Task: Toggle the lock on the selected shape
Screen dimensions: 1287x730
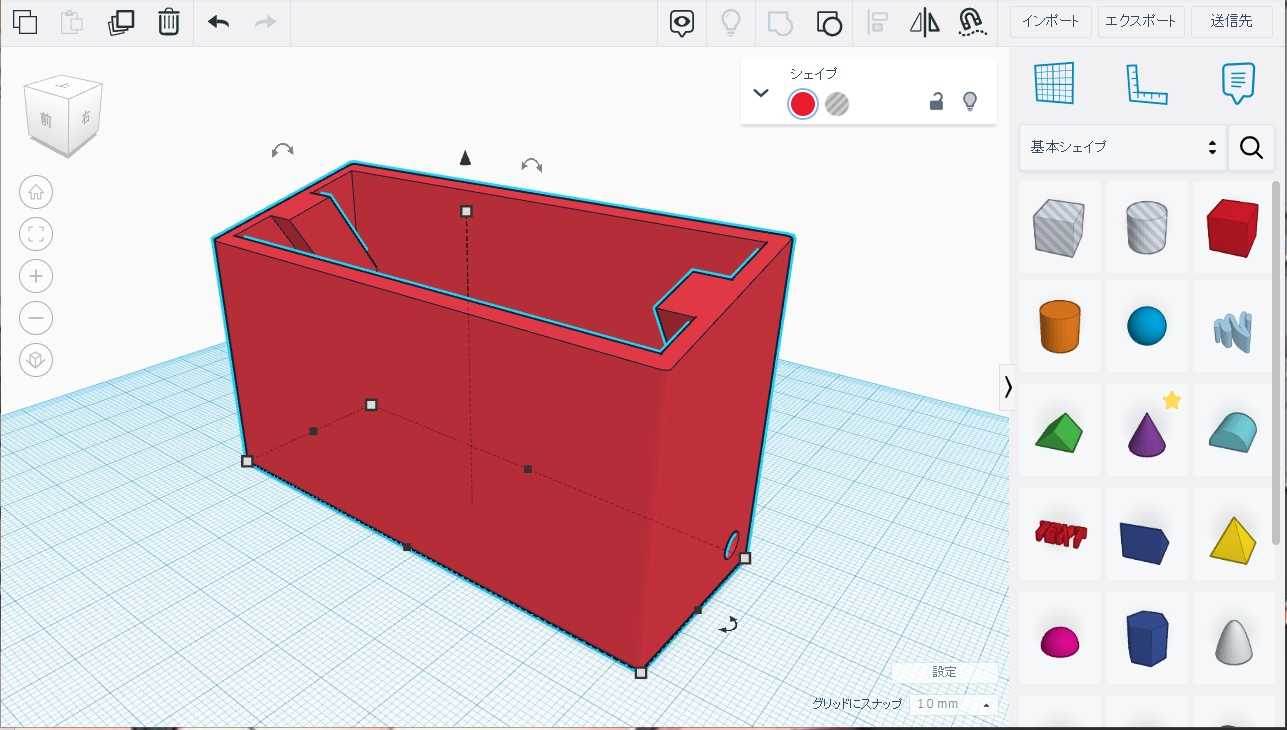Action: [936, 101]
